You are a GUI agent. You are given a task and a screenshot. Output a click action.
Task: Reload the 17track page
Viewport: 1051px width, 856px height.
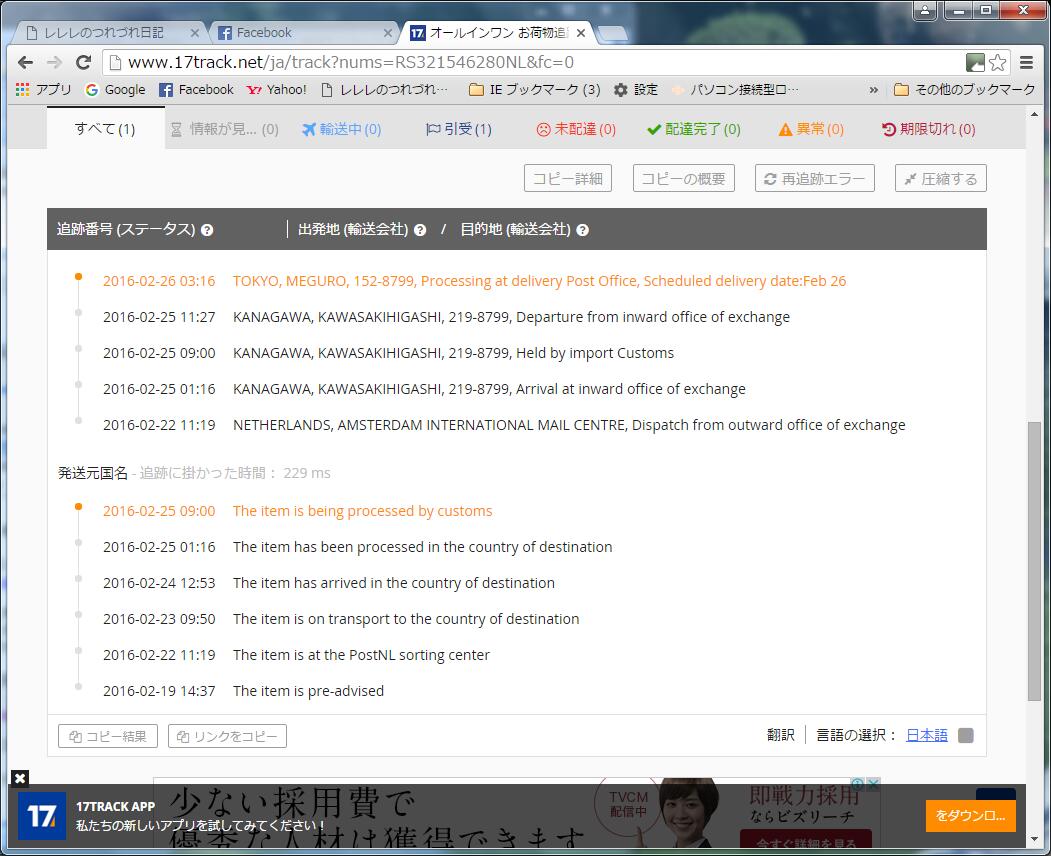pyautogui.click(x=83, y=62)
